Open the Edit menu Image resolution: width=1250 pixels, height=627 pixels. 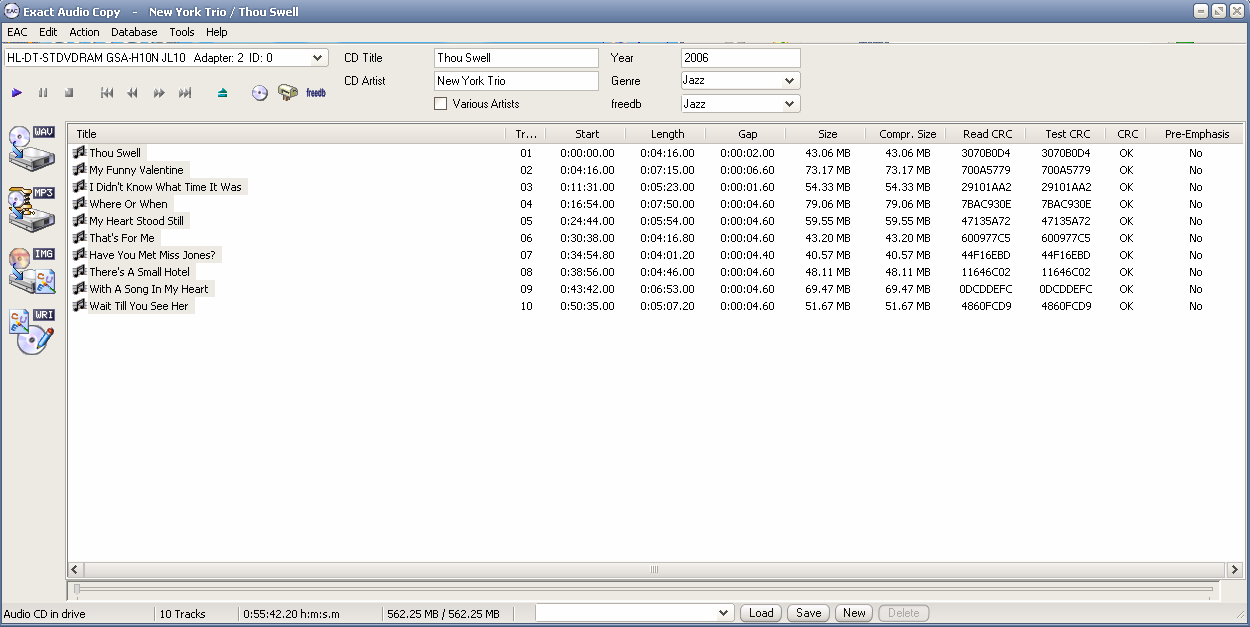48,32
